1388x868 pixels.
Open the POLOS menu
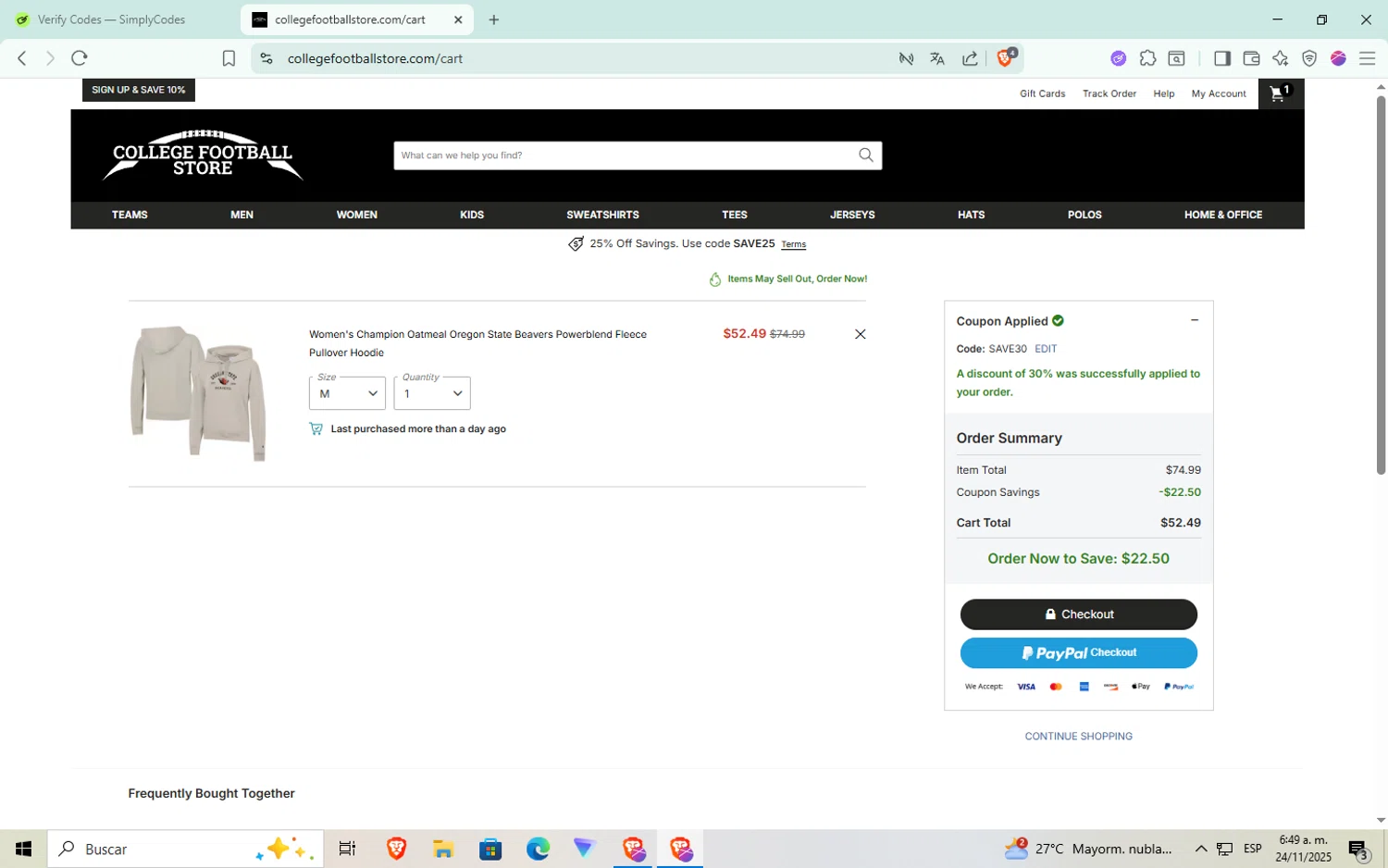[x=1084, y=215]
